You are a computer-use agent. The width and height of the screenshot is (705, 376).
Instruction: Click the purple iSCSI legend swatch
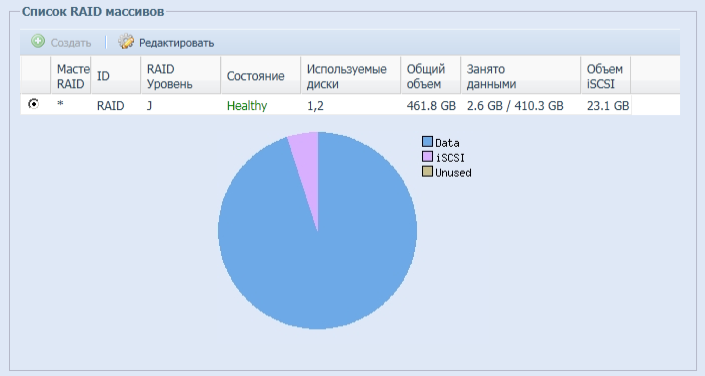pyautogui.click(x=427, y=157)
